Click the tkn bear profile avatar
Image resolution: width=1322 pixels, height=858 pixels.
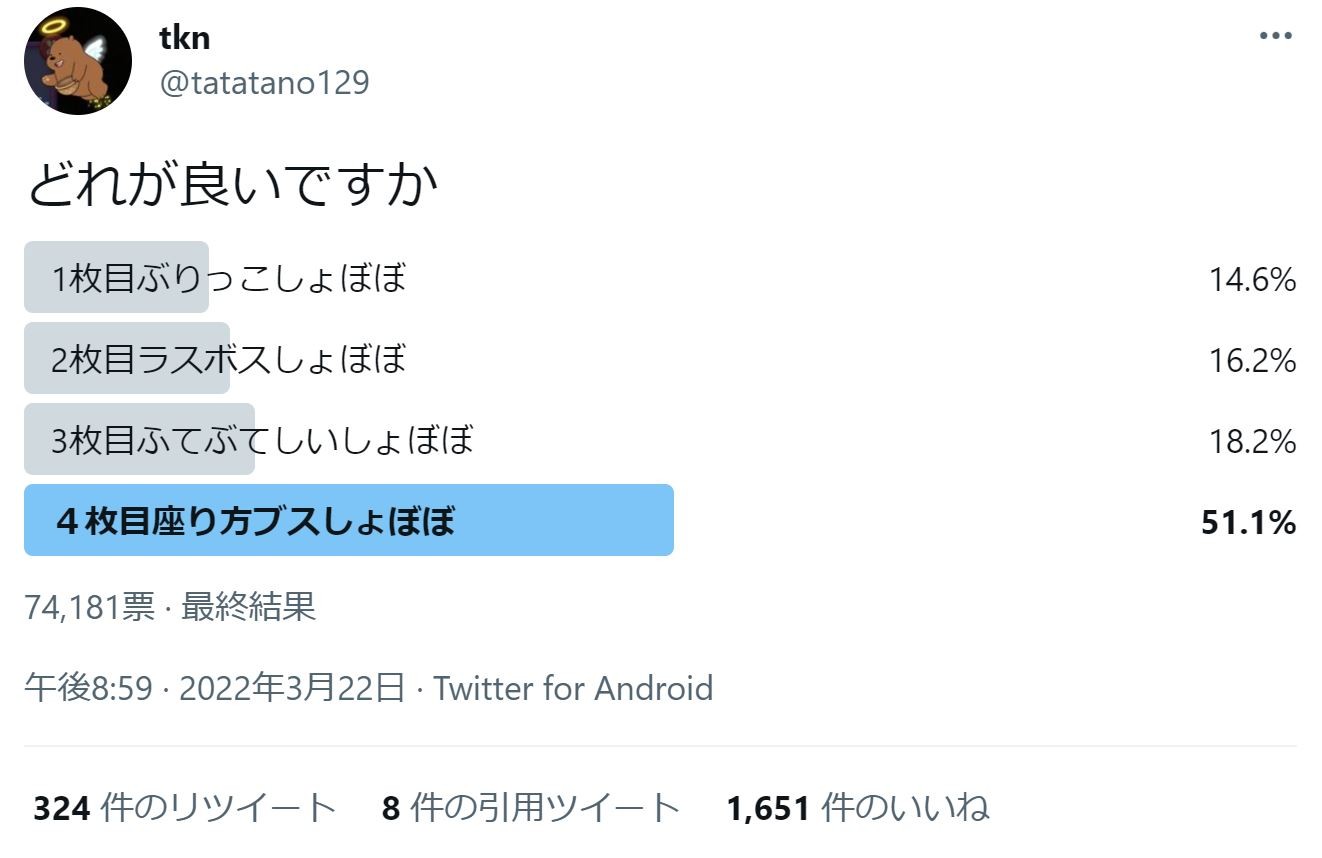pos(78,61)
